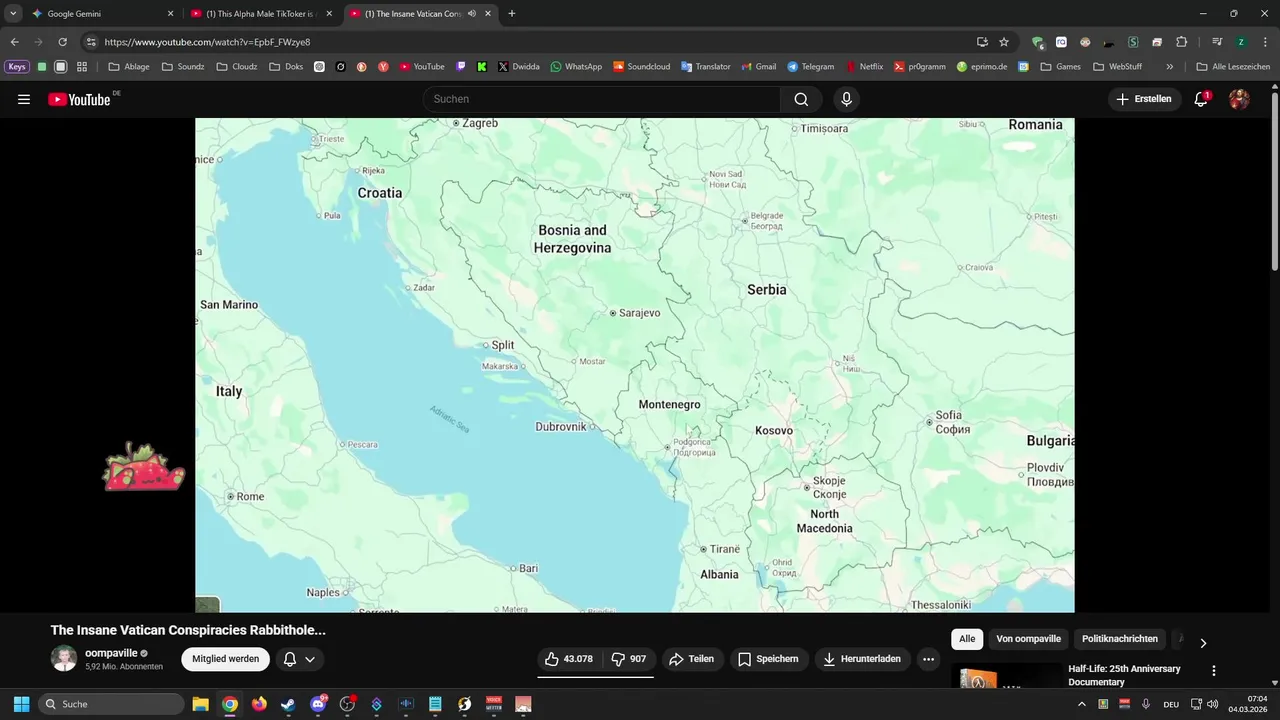Show hidden bookmarks with the double chevron
The image size is (1280, 720).
[x=1170, y=67]
